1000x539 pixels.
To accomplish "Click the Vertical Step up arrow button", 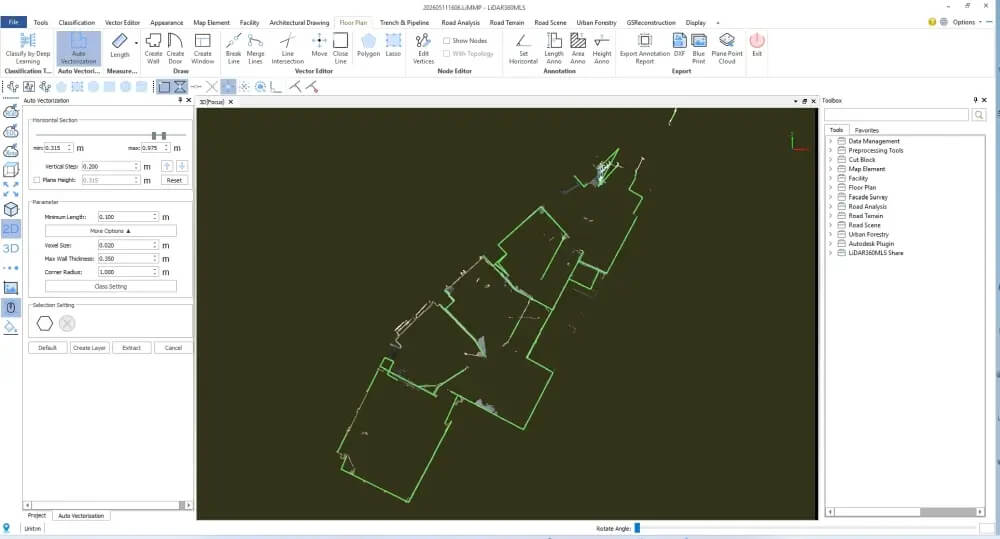I will pyautogui.click(x=167, y=166).
